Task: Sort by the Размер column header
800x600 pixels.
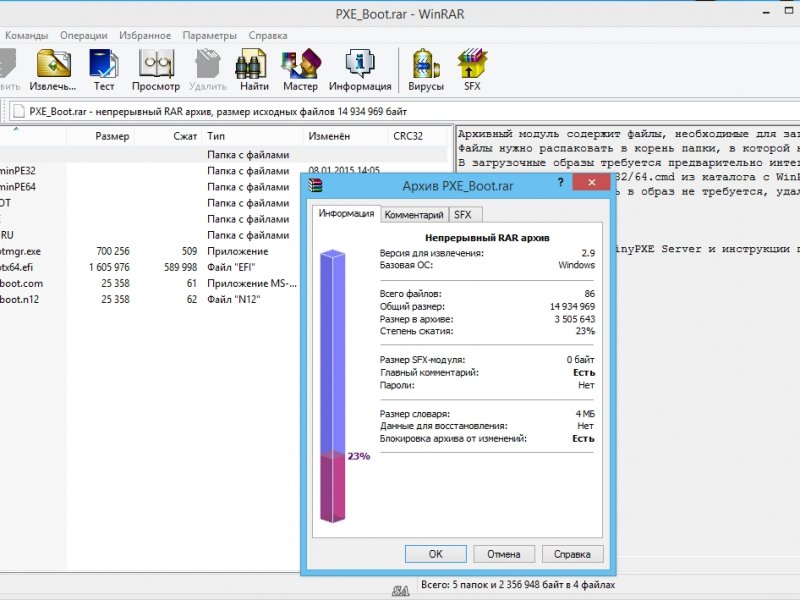Action: point(100,136)
